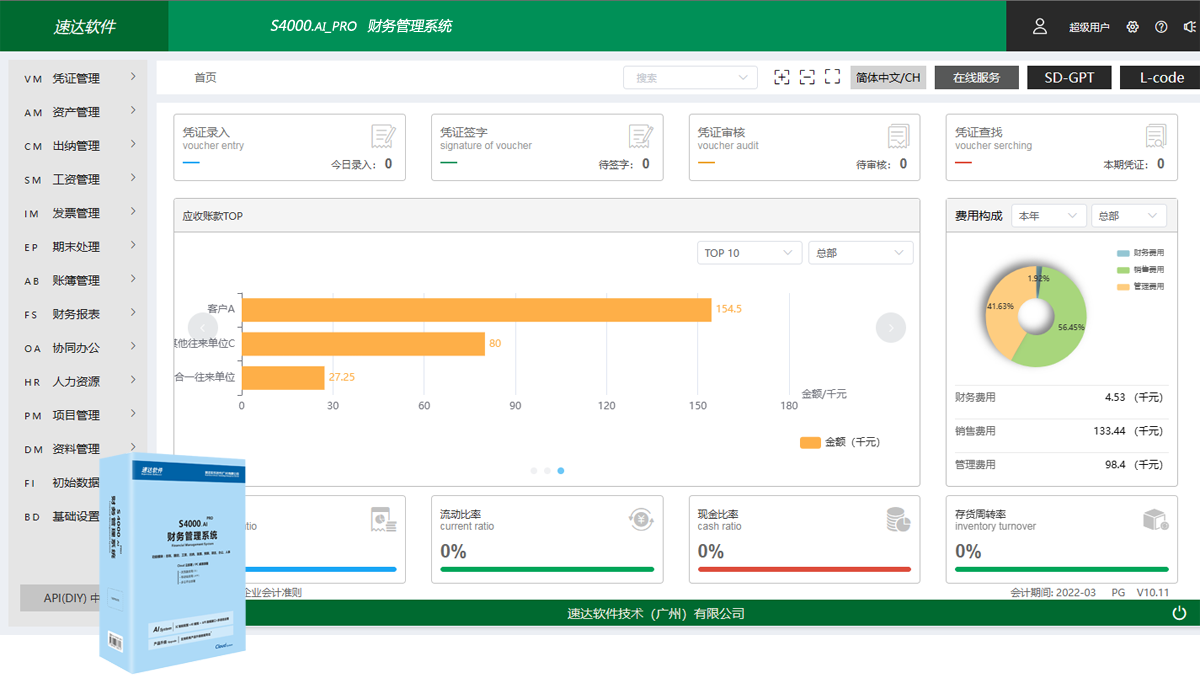Expand the 资产管理 chevron
1200x700 pixels.
coord(133,111)
